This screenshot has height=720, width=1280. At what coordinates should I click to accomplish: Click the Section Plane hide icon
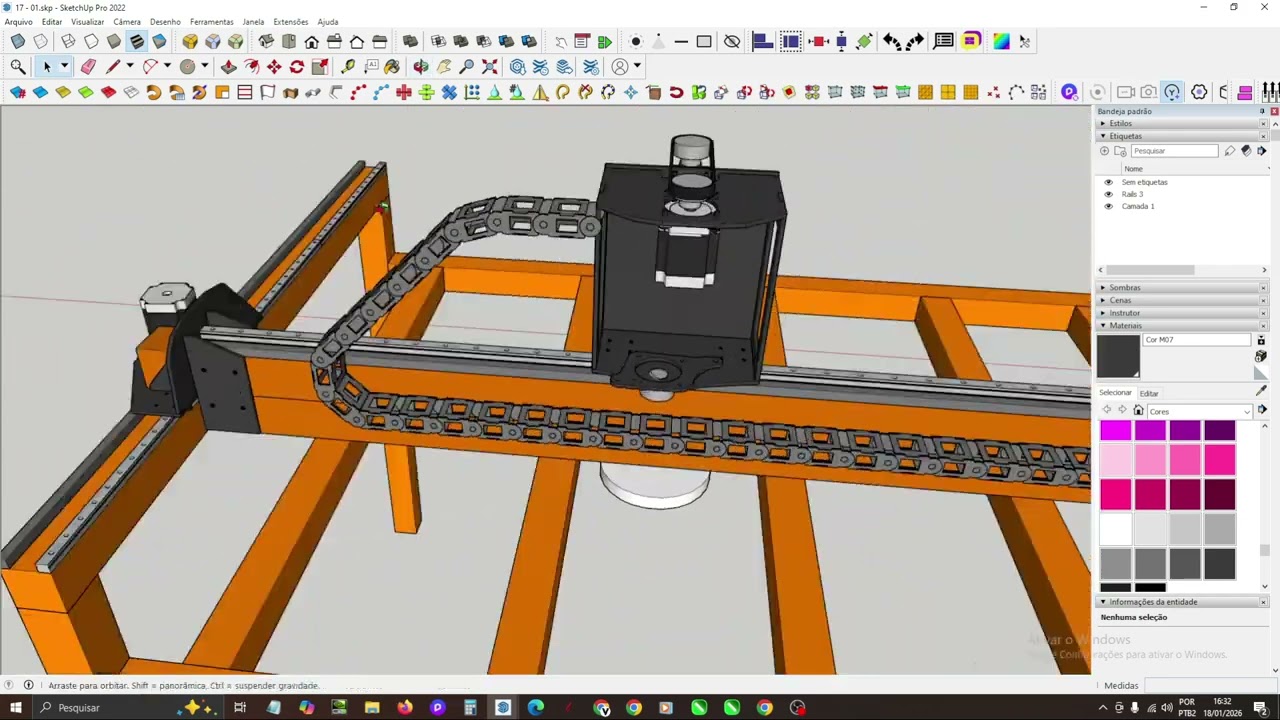pyautogui.click(x=732, y=41)
